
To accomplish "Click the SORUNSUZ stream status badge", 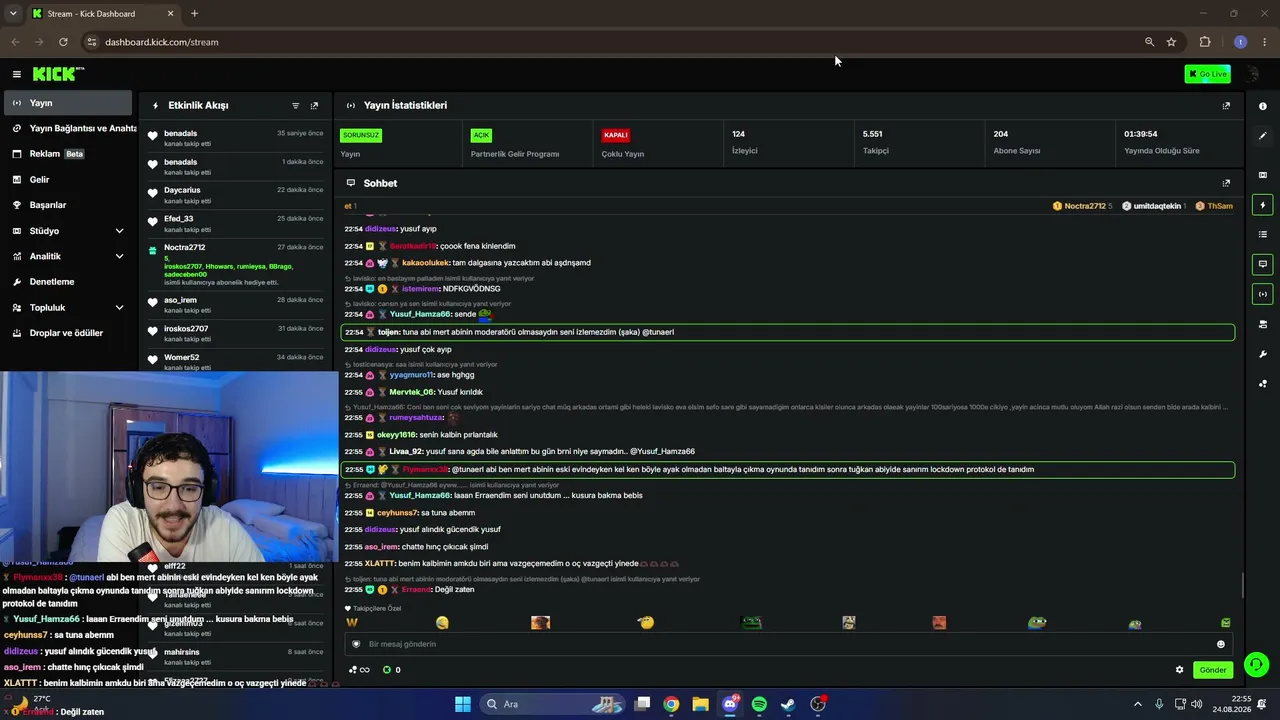I will [x=361, y=135].
